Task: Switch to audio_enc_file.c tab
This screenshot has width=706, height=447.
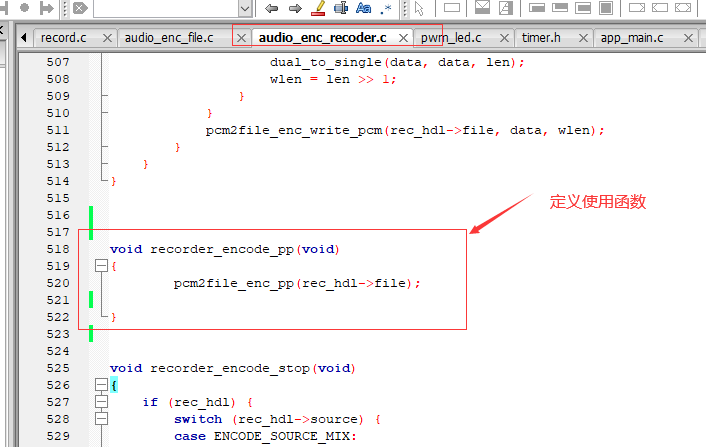Action: (169, 38)
